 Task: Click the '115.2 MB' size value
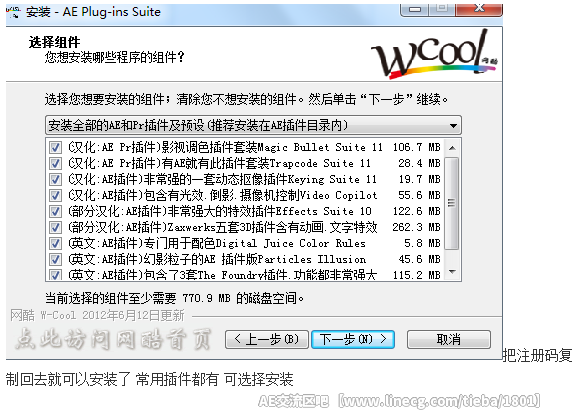[416, 275]
